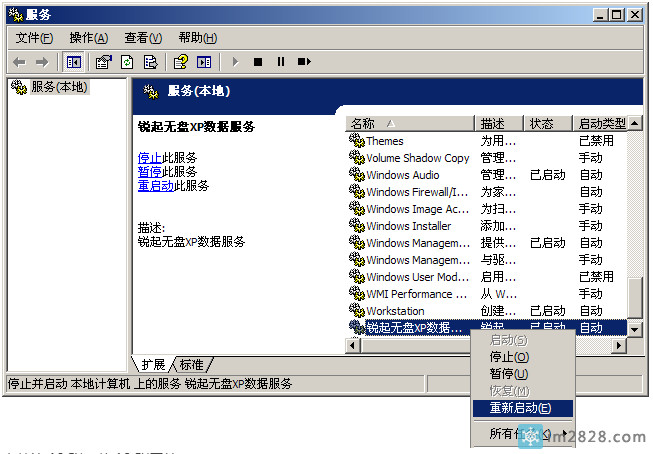Switch to the 标准 tab
This screenshot has width=653, height=454.
[x=191, y=365]
